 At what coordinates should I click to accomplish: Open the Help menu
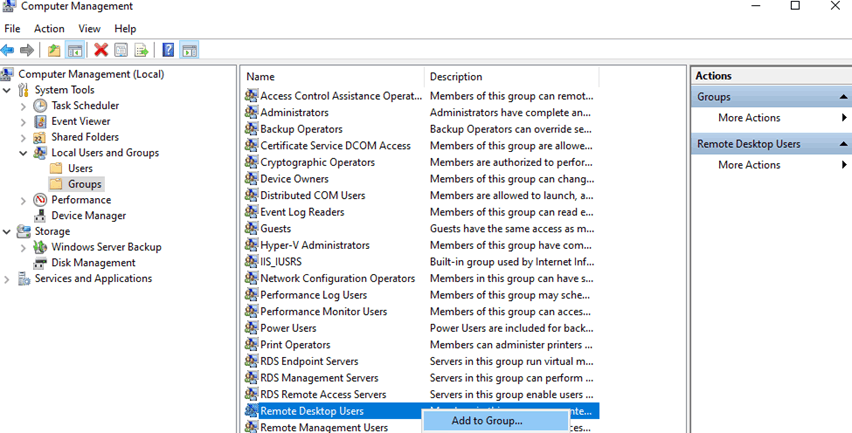(x=125, y=29)
